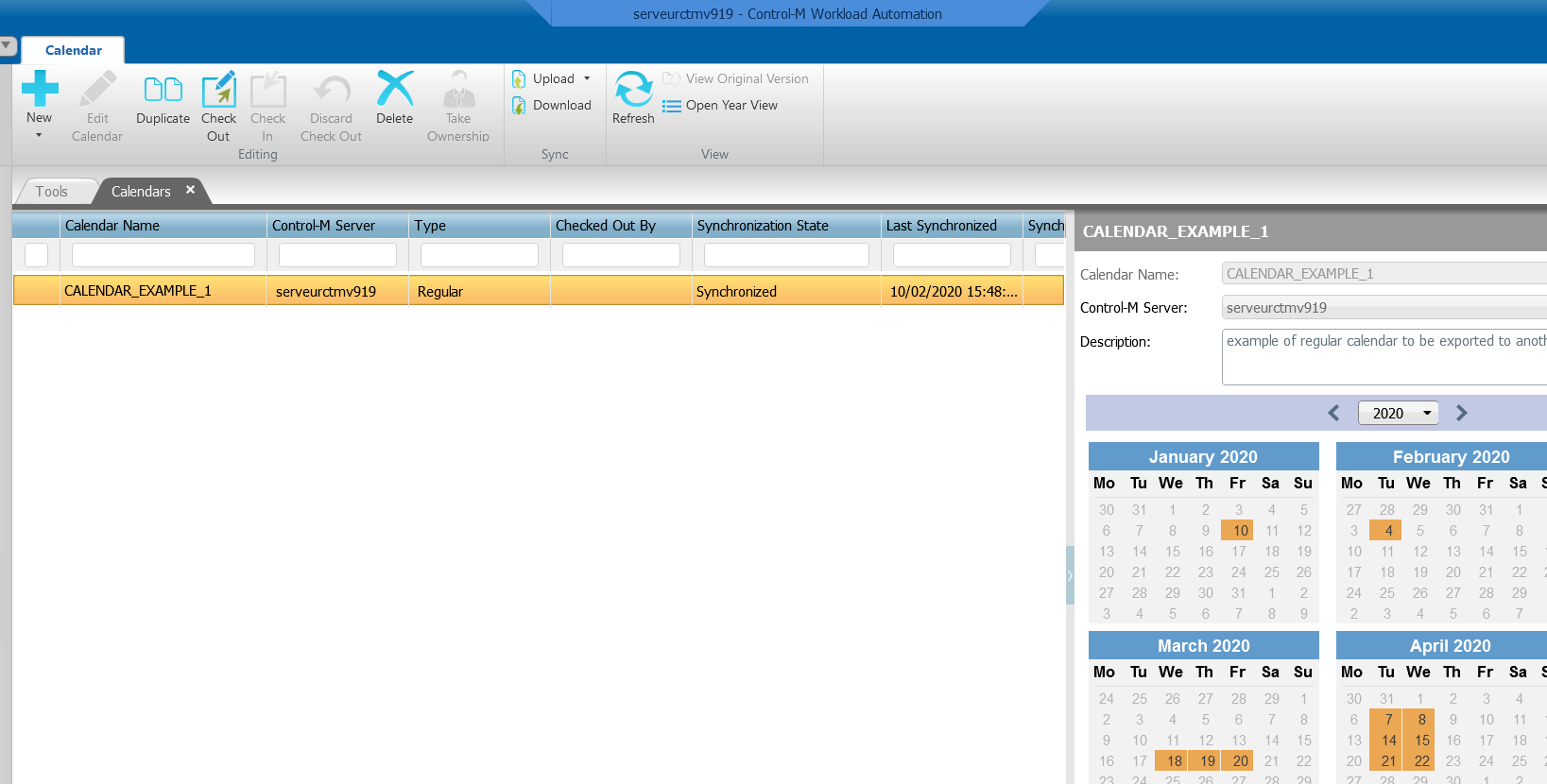This screenshot has height=784, width=1547.
Task: Click the Take Ownership icon
Action: (x=458, y=89)
